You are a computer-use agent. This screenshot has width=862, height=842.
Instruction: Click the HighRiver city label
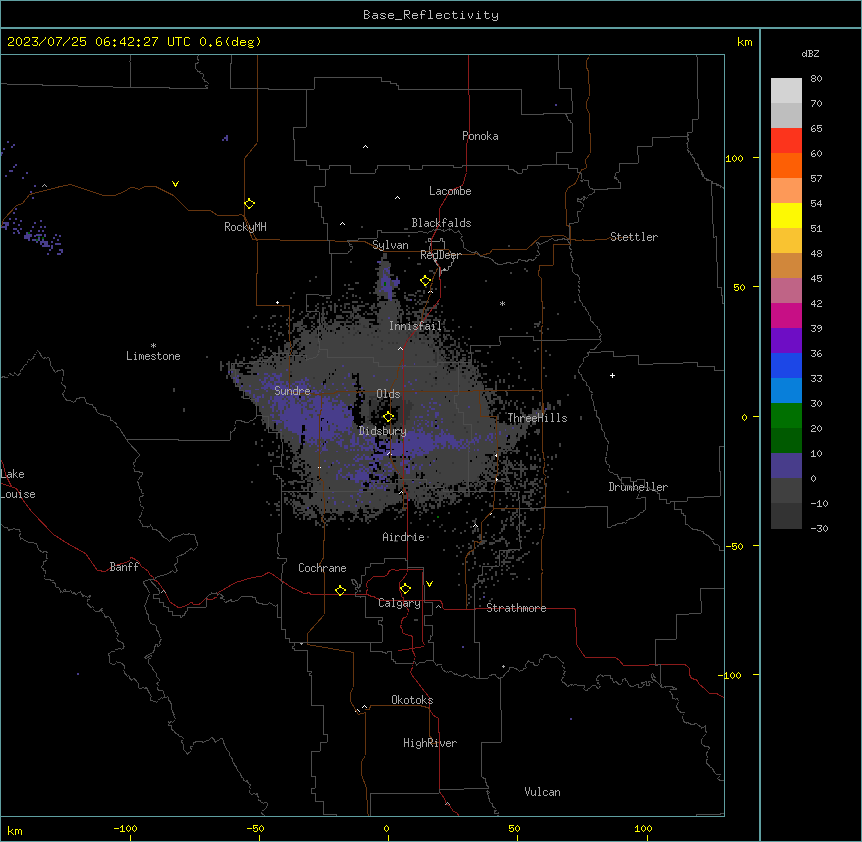[x=430, y=743]
